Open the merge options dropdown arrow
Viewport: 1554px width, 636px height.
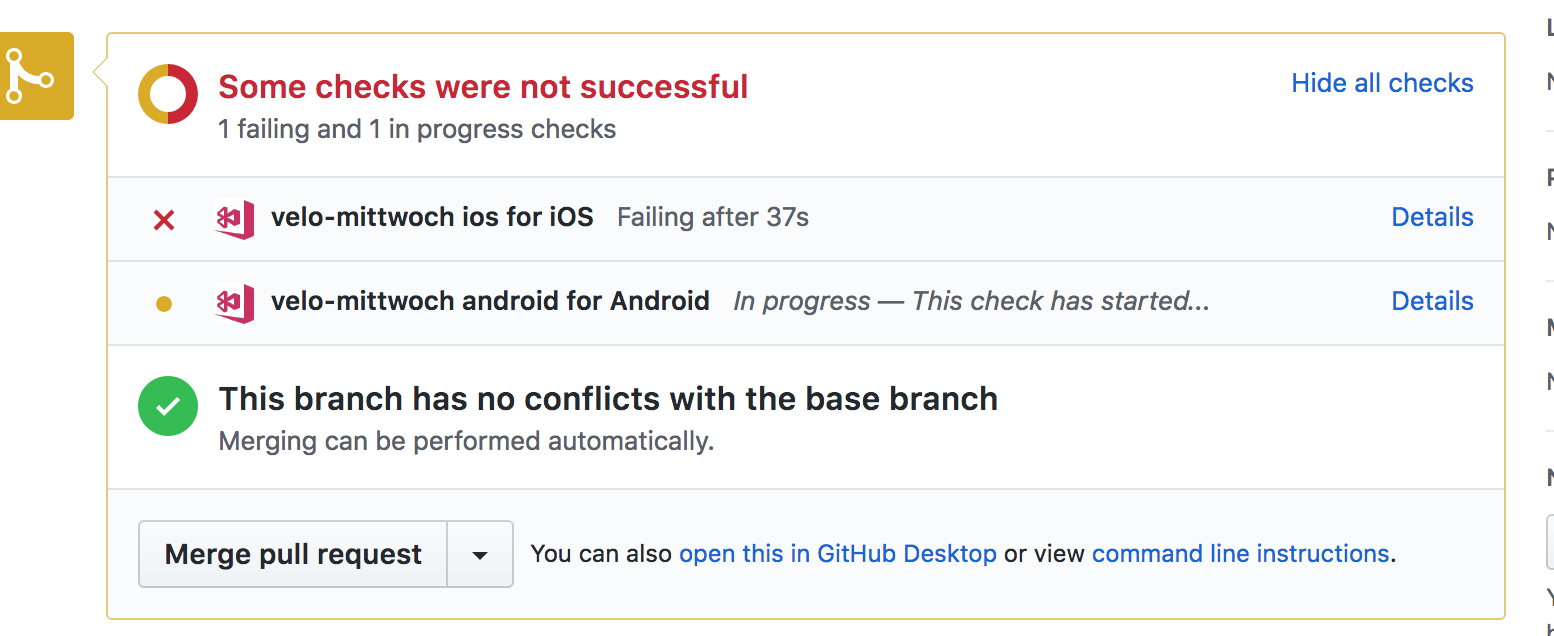click(479, 553)
